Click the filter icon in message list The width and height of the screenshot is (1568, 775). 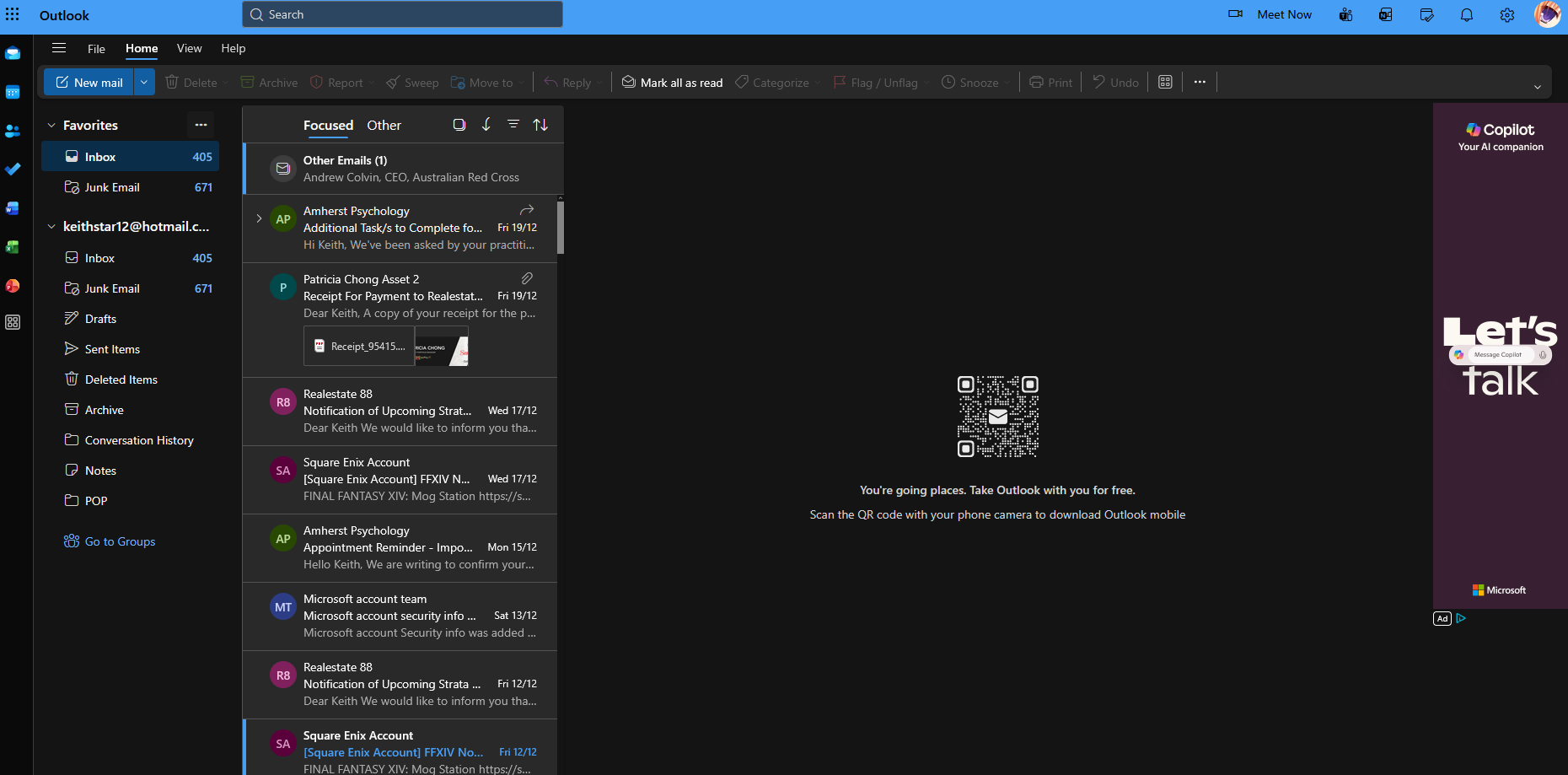click(x=513, y=125)
